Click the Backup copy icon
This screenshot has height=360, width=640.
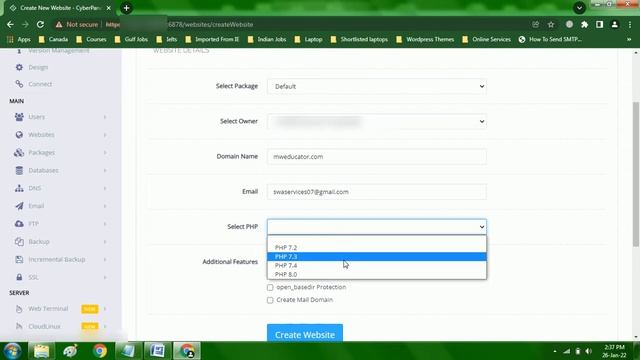19,242
